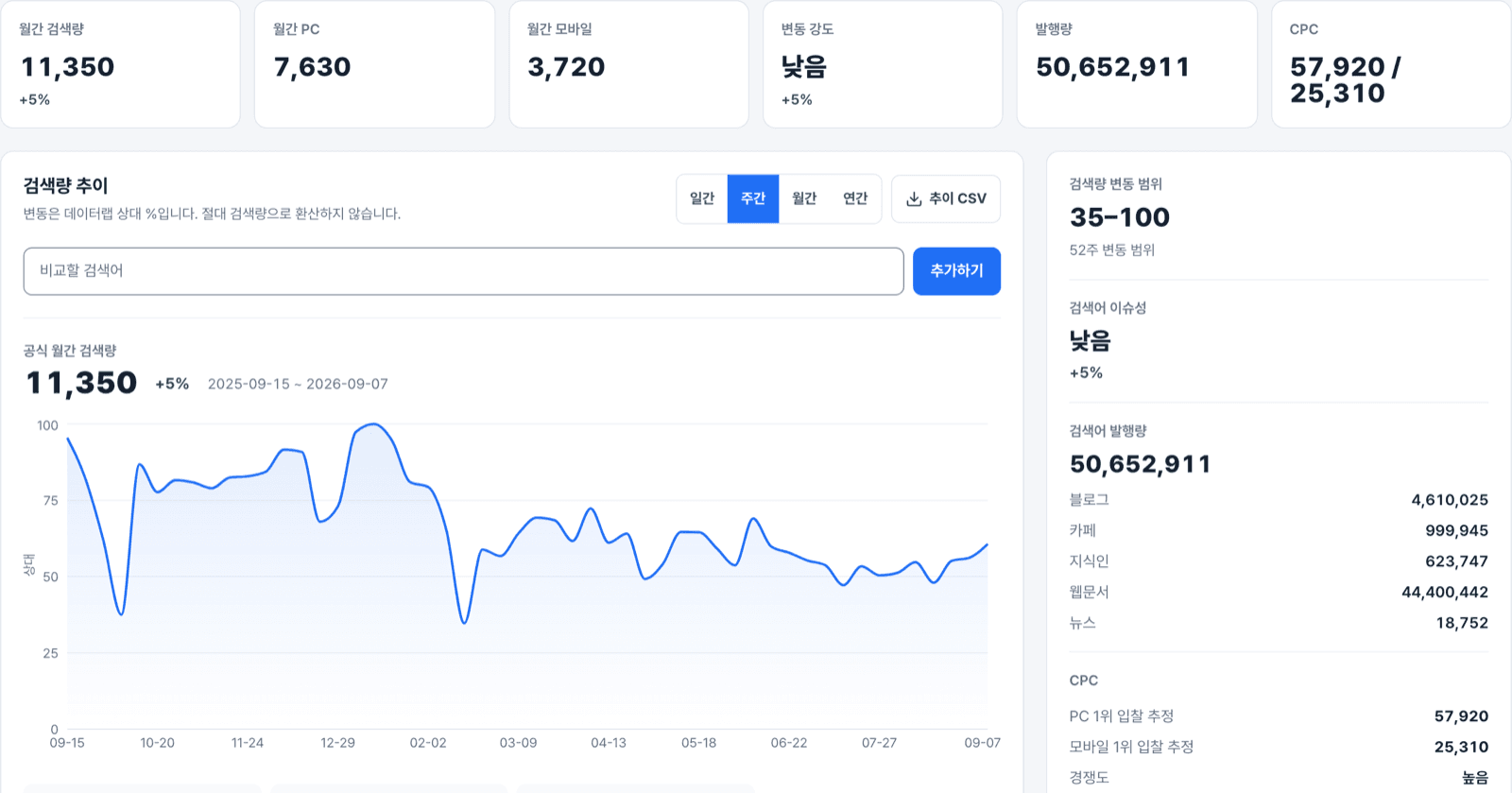Switch trend view to 일간
The image size is (1512, 793).
(702, 198)
